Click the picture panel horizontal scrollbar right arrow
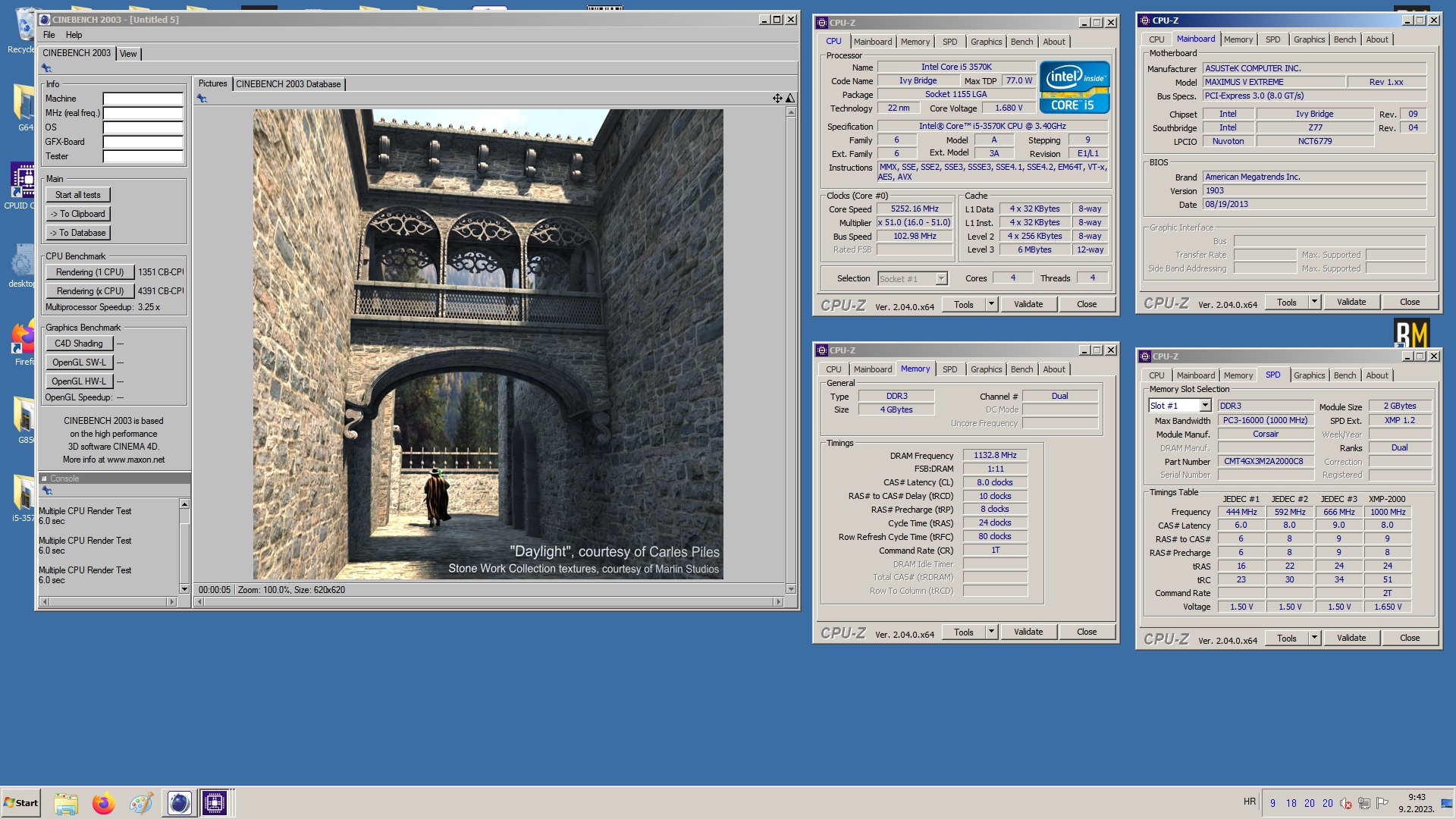 [778, 601]
